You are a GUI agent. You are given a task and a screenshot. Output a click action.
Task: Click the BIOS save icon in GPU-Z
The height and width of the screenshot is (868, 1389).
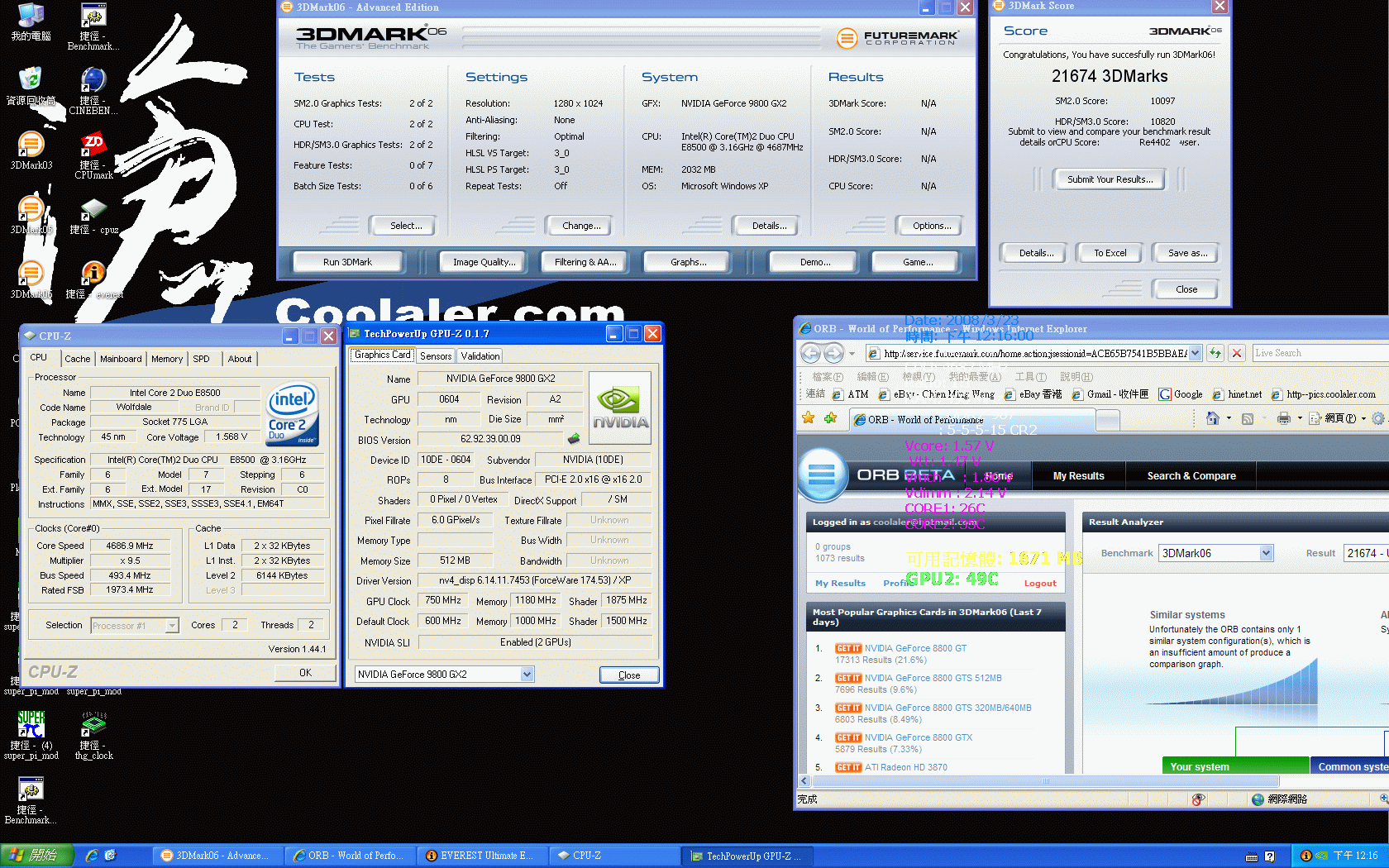574,438
